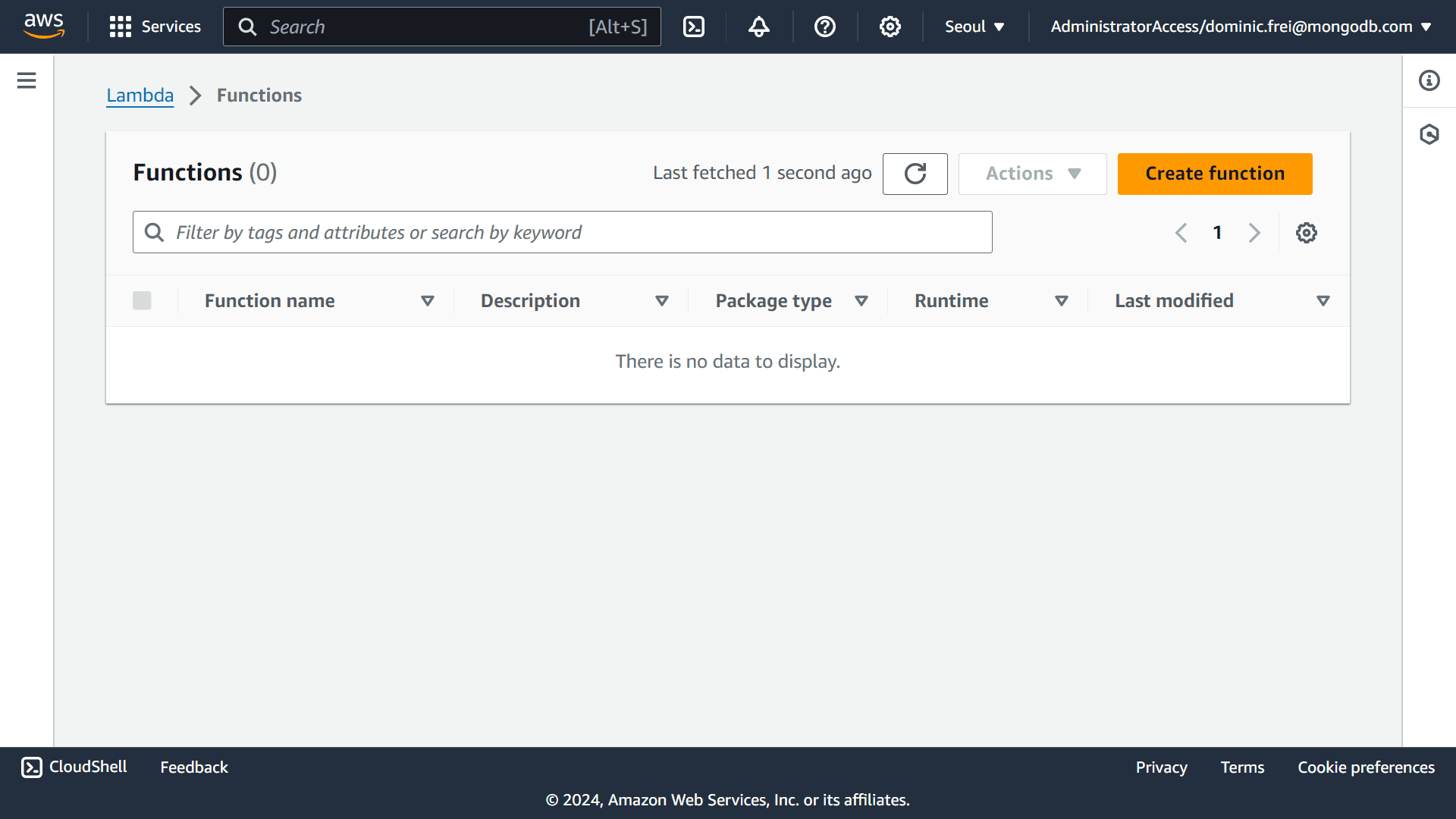This screenshot has height=819, width=1456.
Task: Open the Services grid menu
Action: click(155, 27)
